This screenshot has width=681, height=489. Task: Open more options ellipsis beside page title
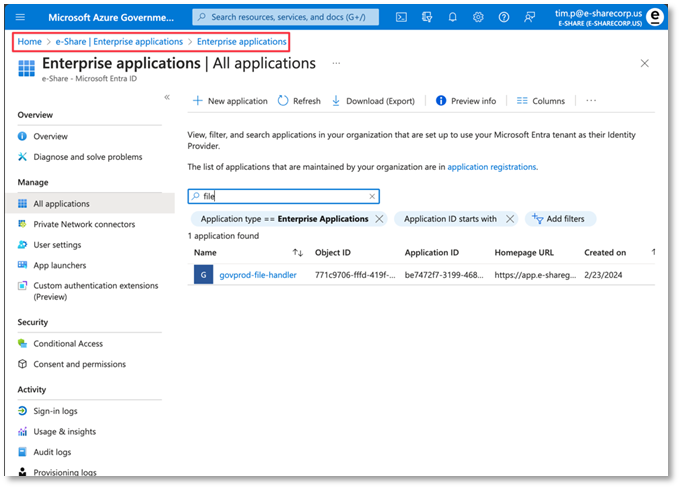click(x=336, y=63)
